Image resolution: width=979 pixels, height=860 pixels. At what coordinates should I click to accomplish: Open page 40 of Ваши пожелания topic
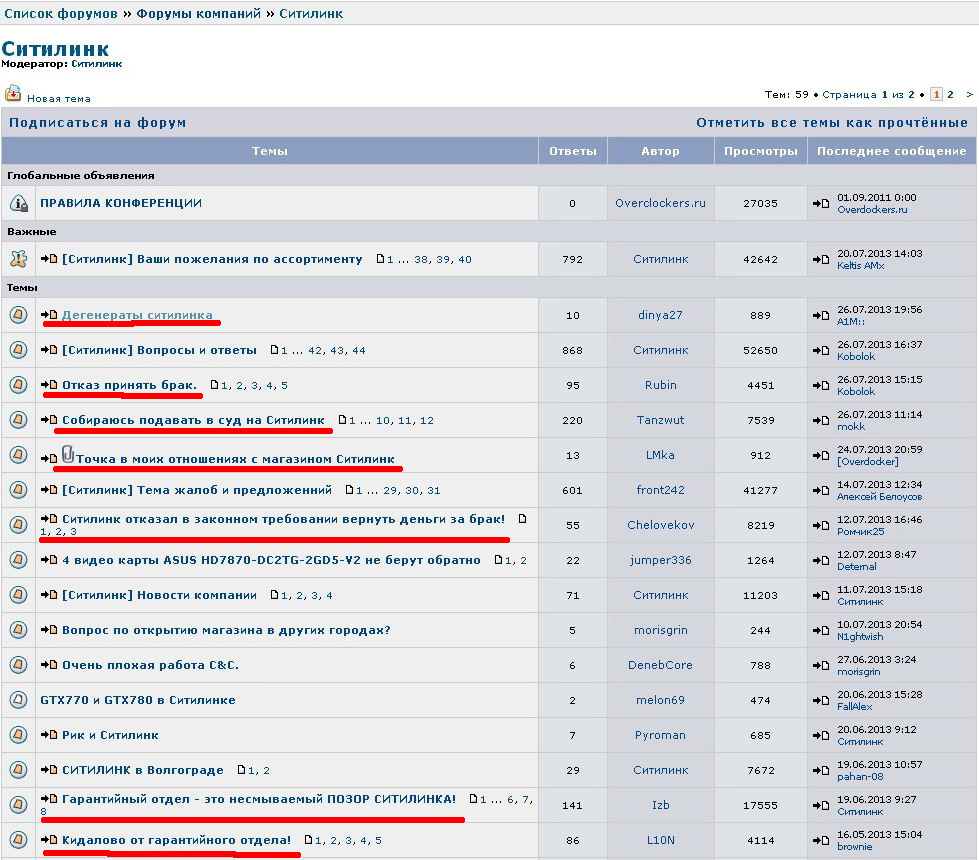click(x=465, y=259)
